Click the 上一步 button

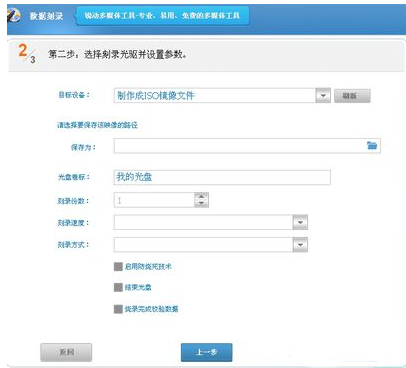coord(206,352)
